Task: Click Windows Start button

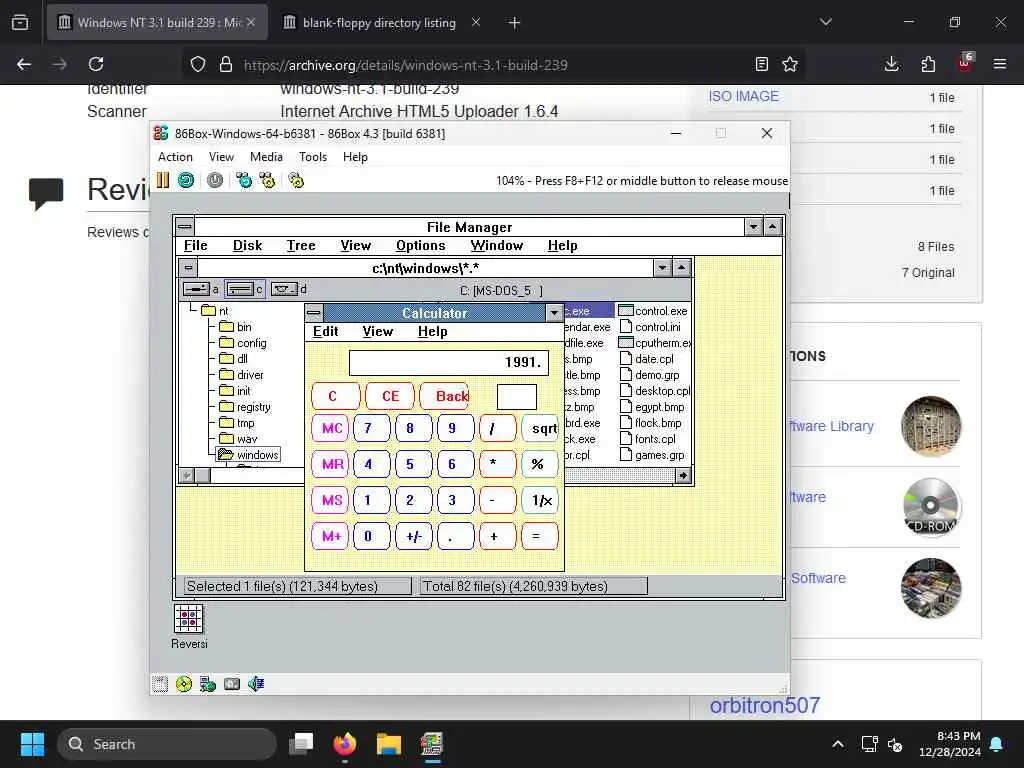Action: 32,744
